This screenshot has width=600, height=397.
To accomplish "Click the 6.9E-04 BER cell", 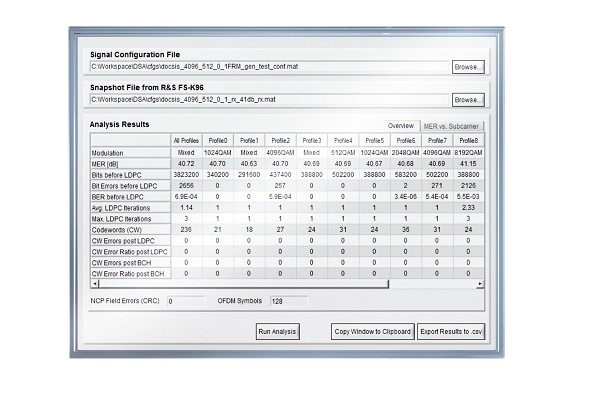I will tap(186, 196).
